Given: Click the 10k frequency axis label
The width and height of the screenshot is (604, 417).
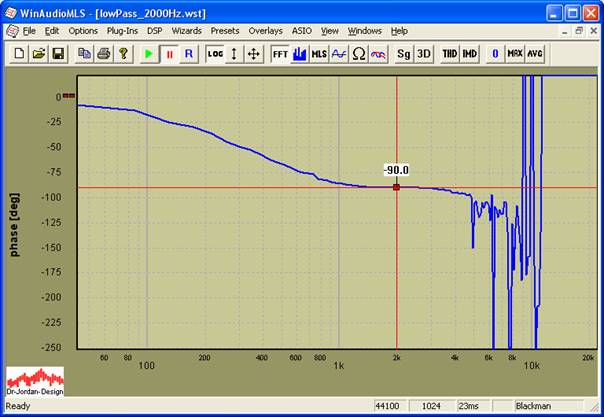Looking at the screenshot, I should [x=532, y=365].
